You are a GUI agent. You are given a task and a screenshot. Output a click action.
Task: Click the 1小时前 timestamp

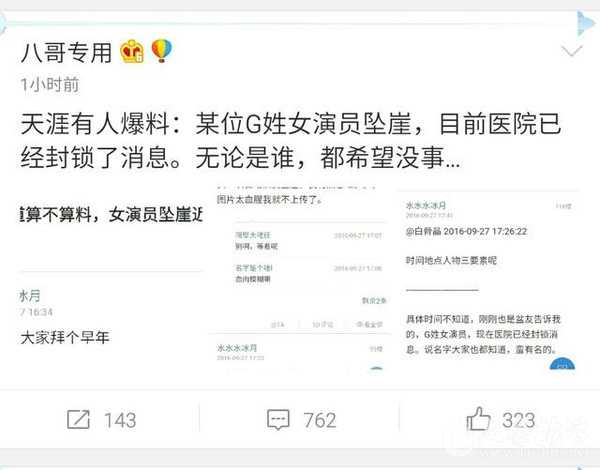click(x=50, y=85)
